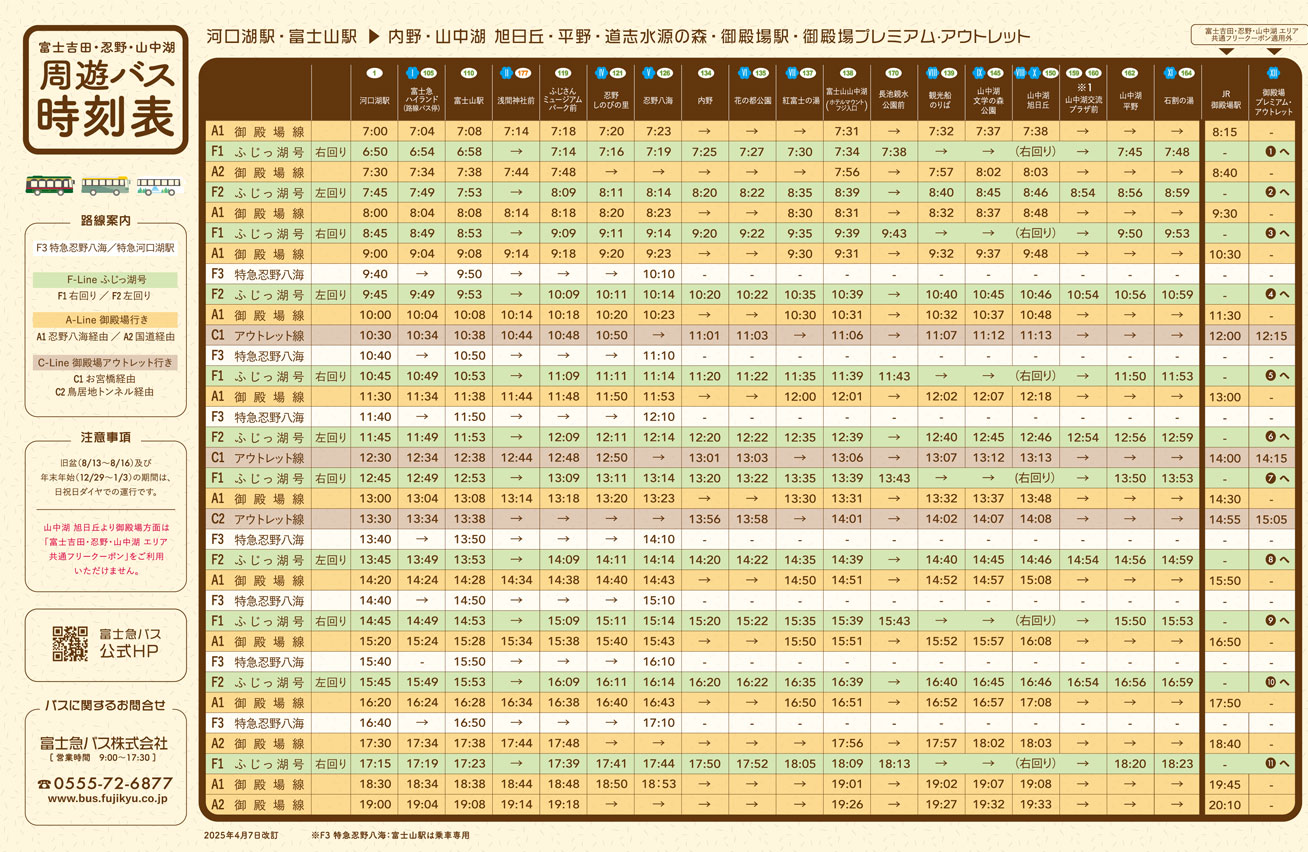Click the blue and white bus icon
Screen dimensions: 1308x852
[159, 186]
